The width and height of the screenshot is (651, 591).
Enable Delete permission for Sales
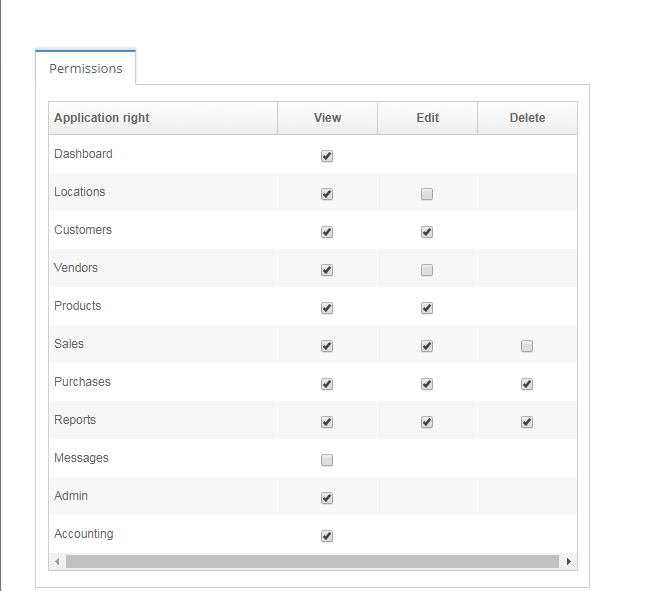pos(527,346)
